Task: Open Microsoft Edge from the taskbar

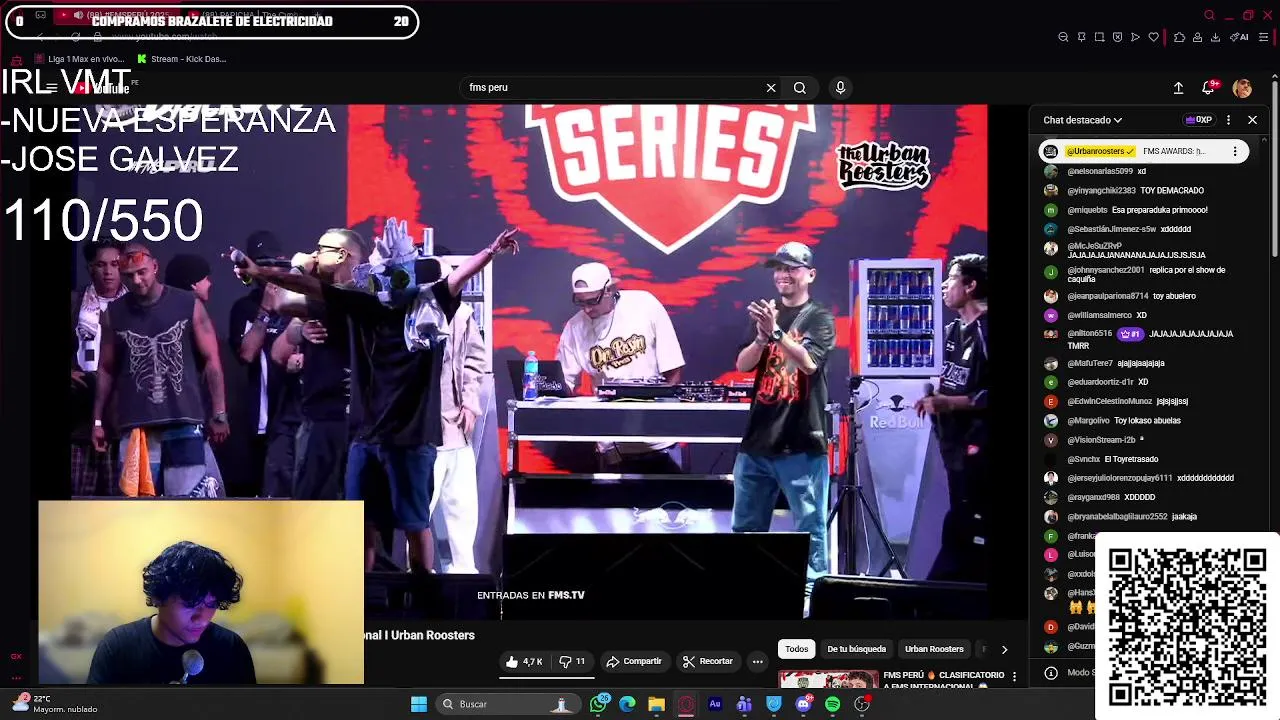Action: [627, 704]
